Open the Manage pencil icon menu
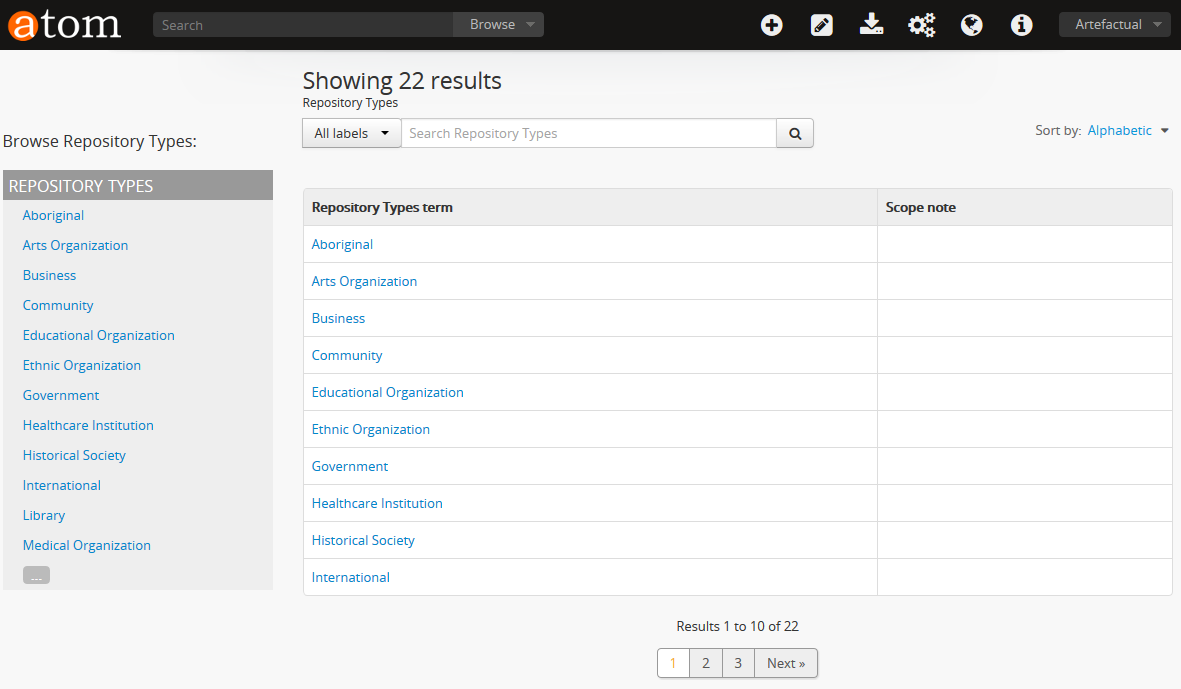Viewport: 1181px width, 689px height. 821,25
